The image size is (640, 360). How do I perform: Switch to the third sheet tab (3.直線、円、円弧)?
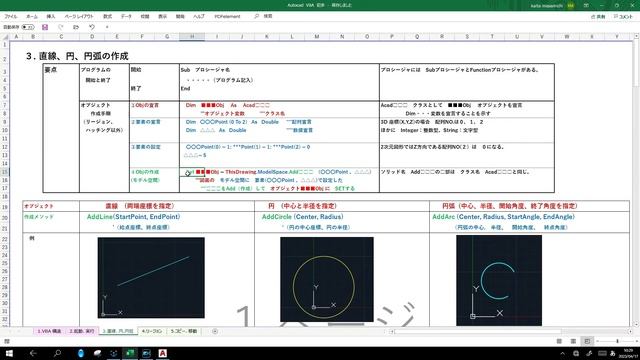(x=118, y=331)
